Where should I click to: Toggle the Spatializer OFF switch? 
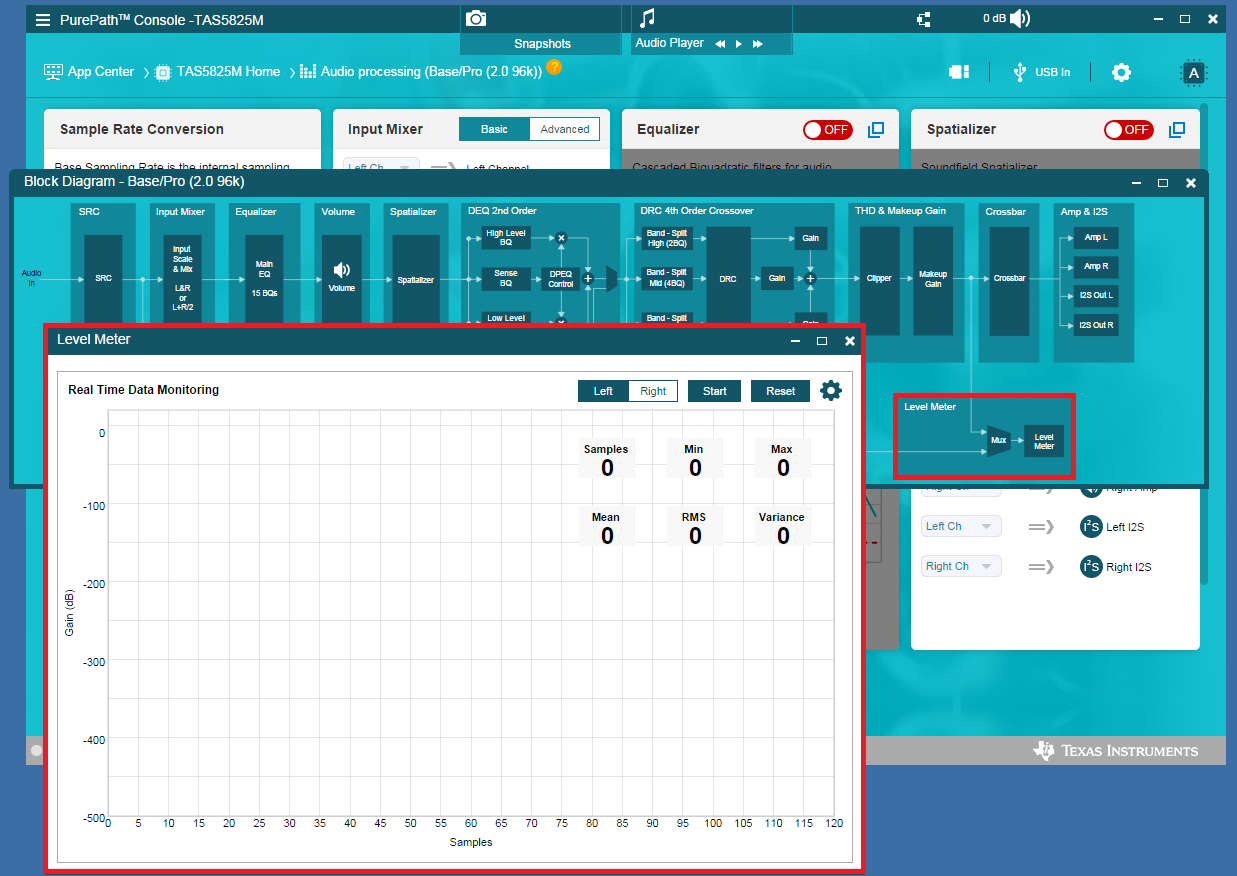(1128, 130)
